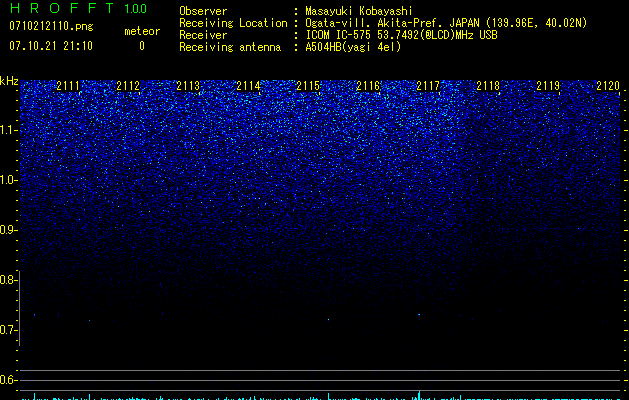
Task: Click the 2115 time marker
Action: [308, 86]
